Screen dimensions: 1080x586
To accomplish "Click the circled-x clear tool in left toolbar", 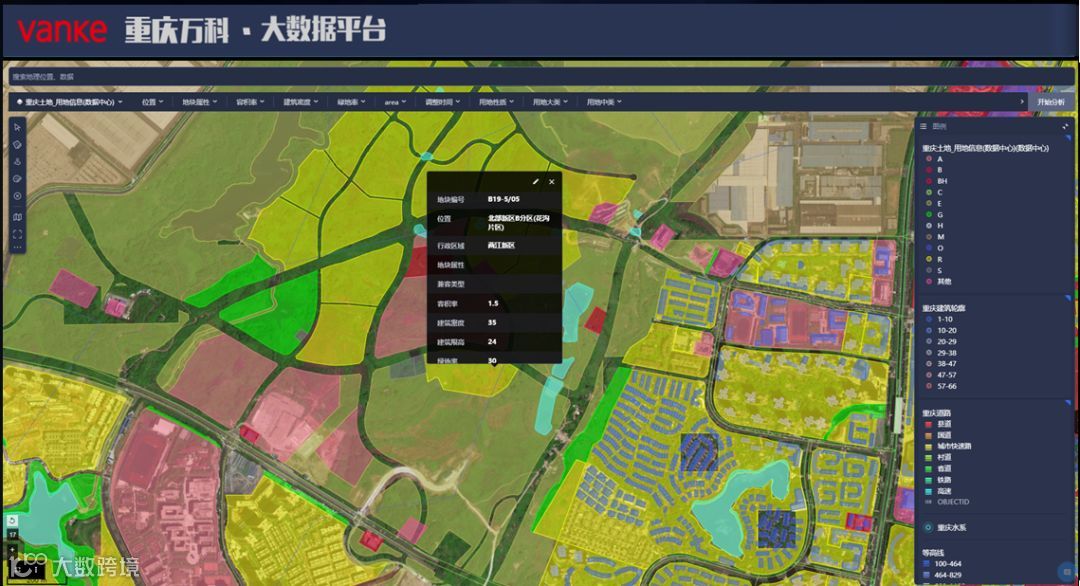I will (17, 196).
